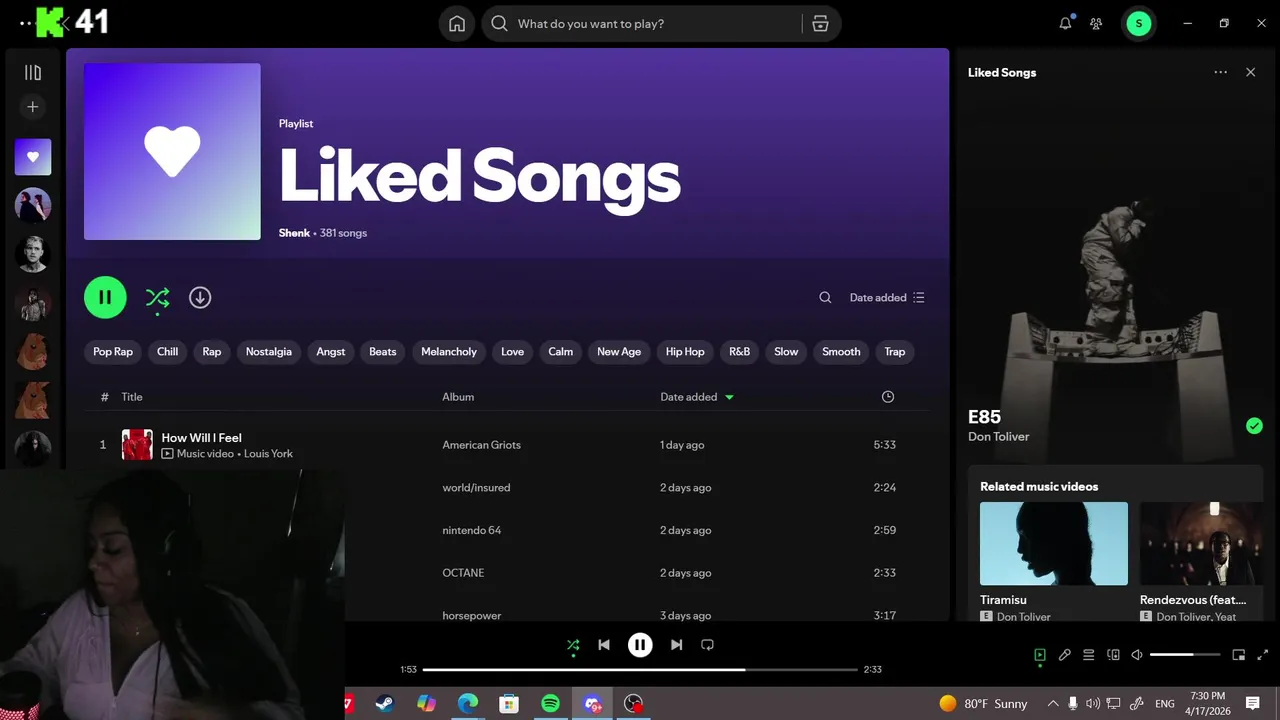
Task: Open OBS Studio from the taskbar
Action: coord(633,704)
